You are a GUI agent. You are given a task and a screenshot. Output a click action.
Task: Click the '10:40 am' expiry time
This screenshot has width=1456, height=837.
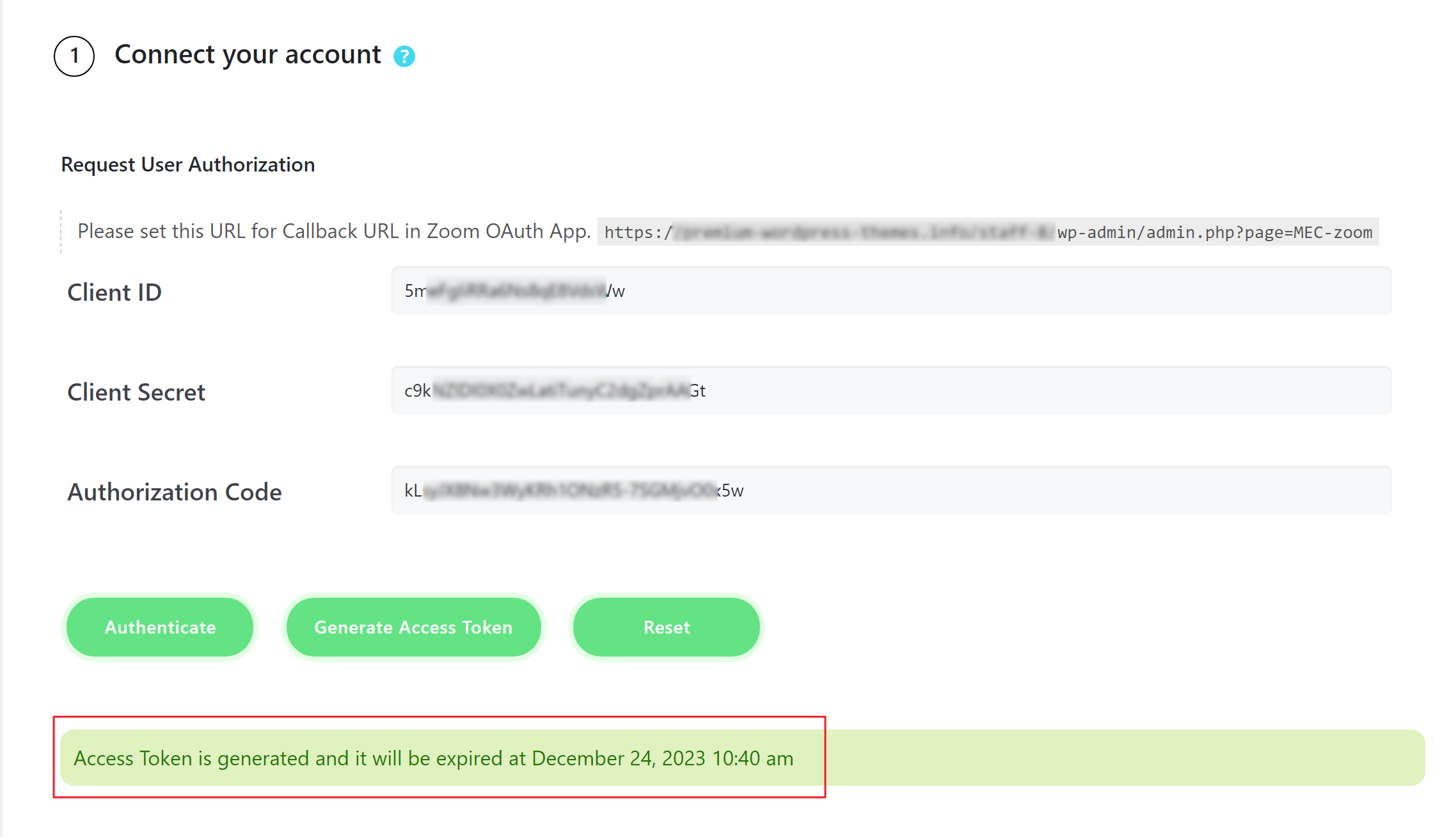click(x=752, y=758)
